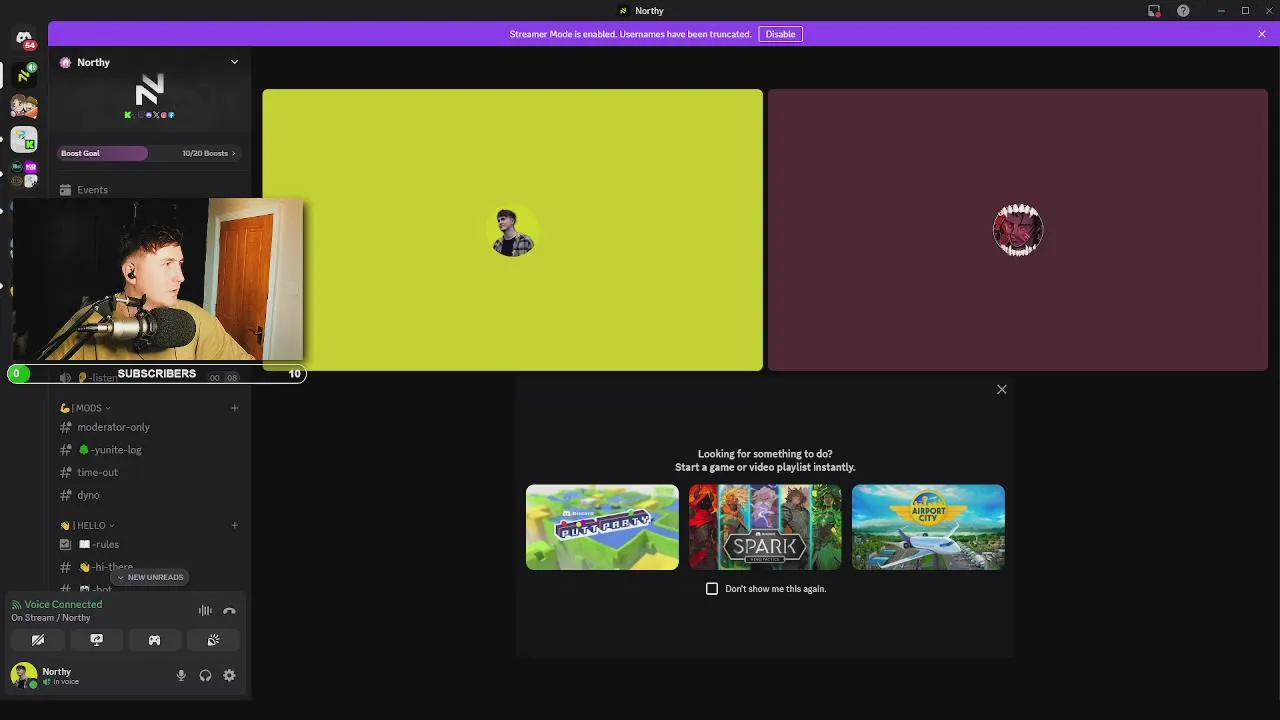Screen dimensions: 1280x720
Task: Open the soundboard button
Action: coord(213,640)
